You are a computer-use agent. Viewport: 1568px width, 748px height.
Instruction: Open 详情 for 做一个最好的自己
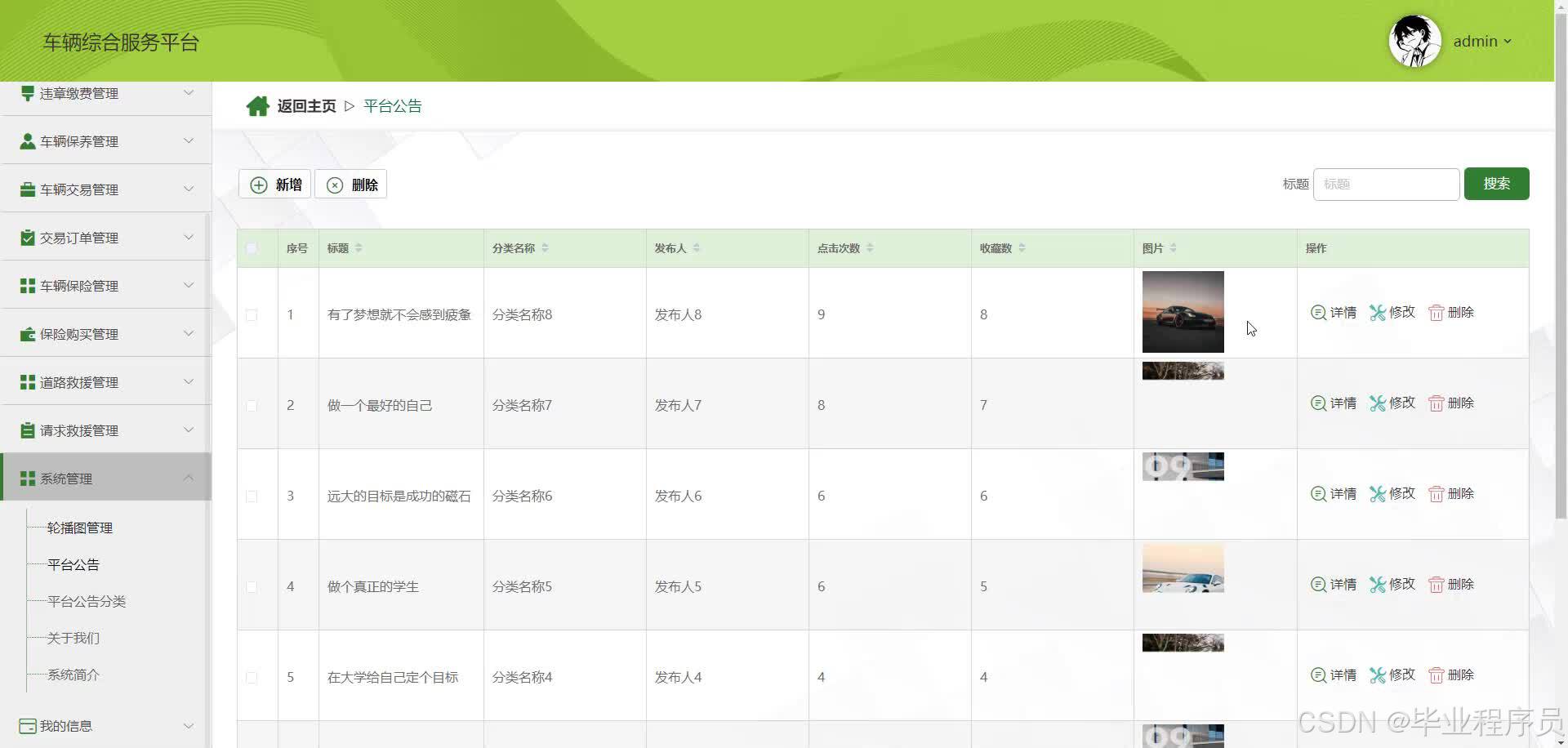pyautogui.click(x=1334, y=403)
